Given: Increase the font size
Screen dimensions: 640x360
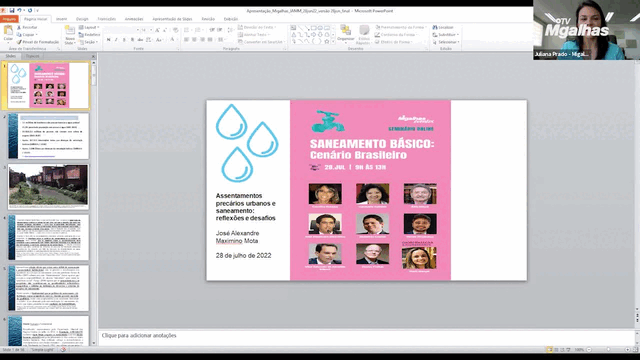Looking at the screenshot, I should coord(158,30).
